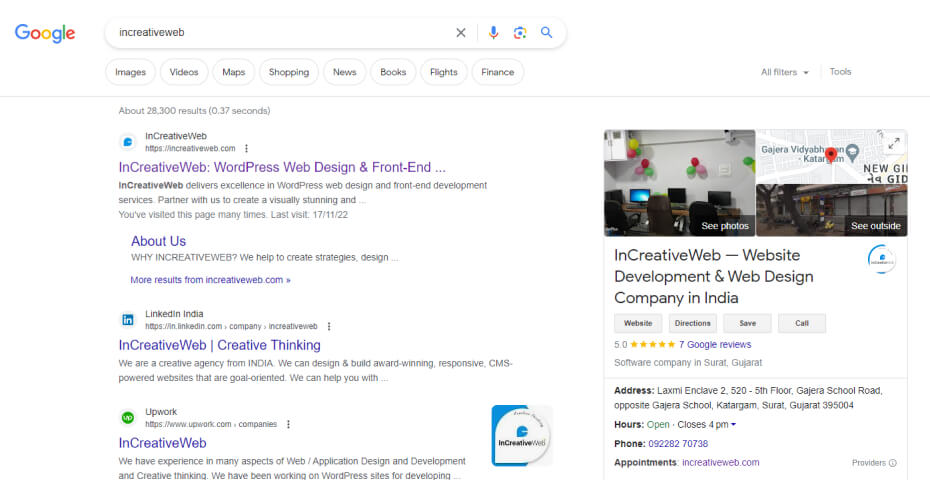
Task: Submit search with magnifying glass icon
Action: pos(547,33)
